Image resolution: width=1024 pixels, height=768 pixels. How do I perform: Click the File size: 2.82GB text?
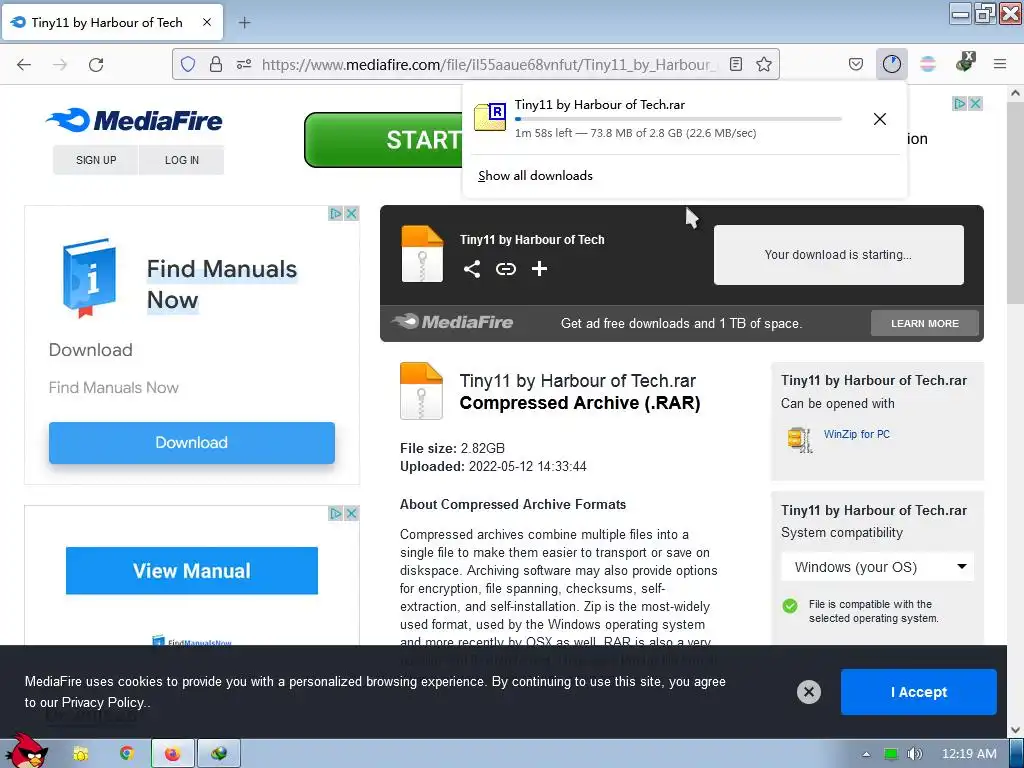point(452,448)
